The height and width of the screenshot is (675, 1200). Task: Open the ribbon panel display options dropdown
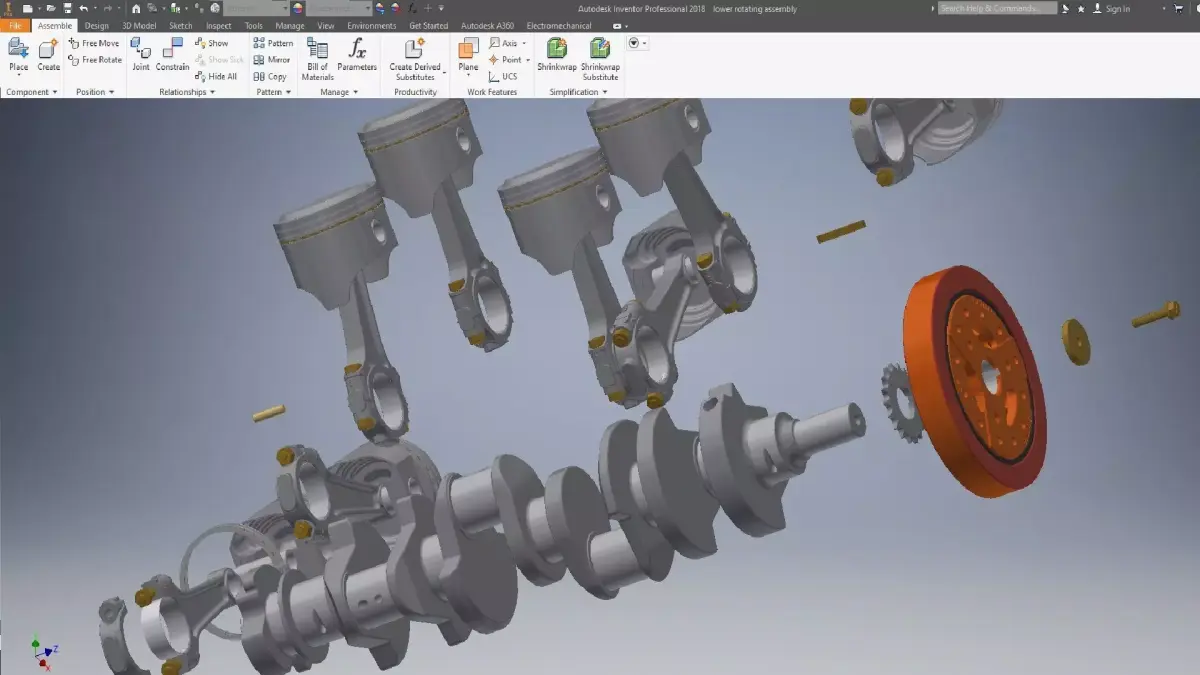tap(638, 43)
